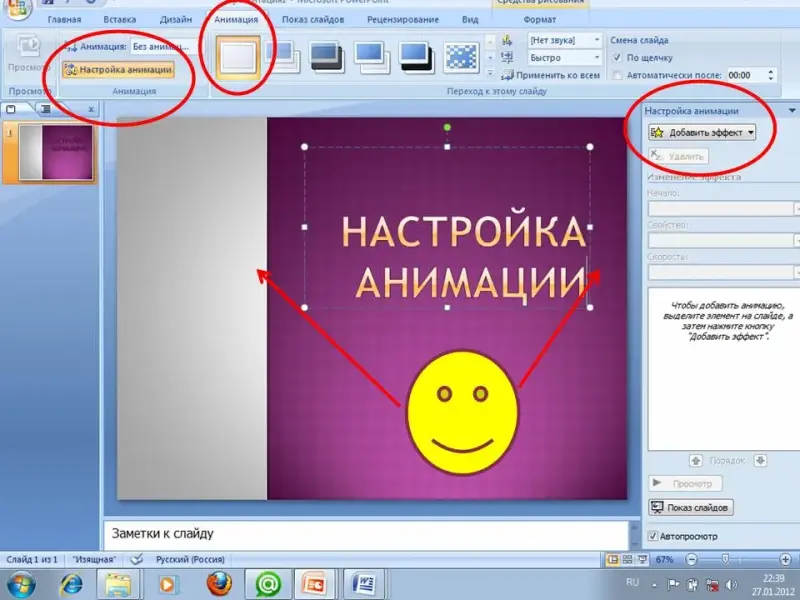
Task: Click the spell check status bar icon
Action: click(x=137, y=560)
